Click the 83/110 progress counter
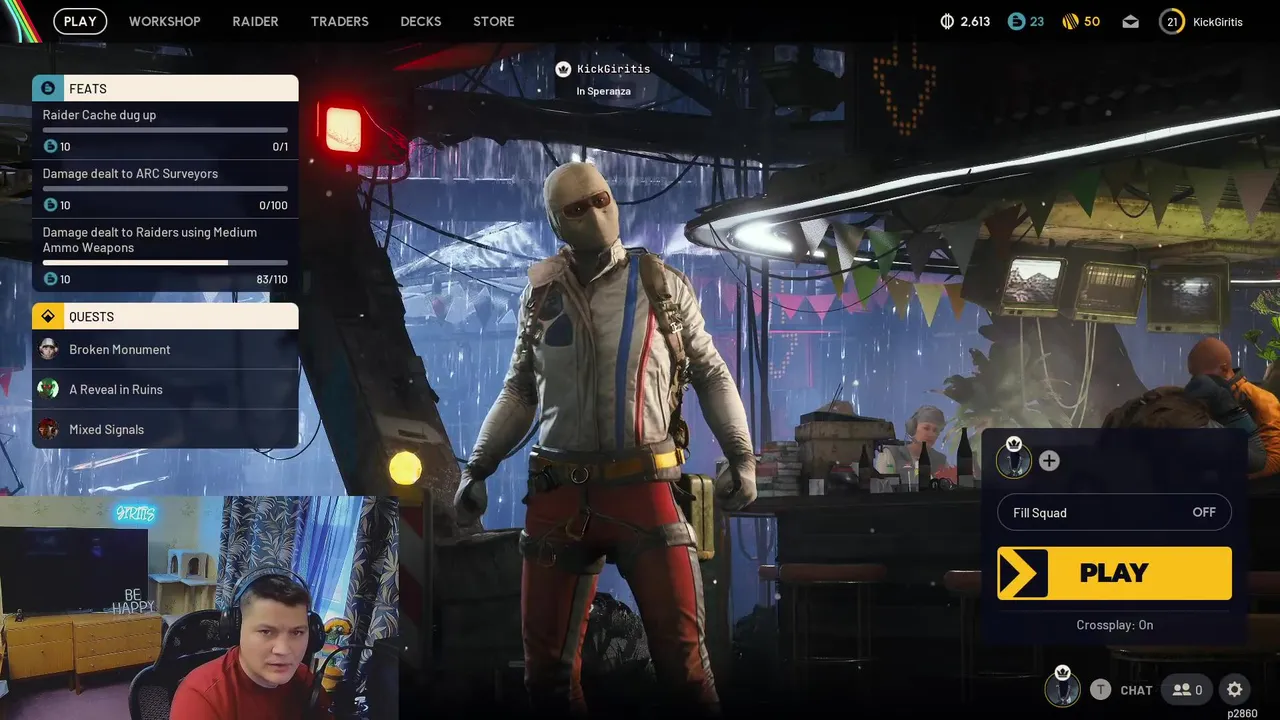1280x720 pixels. [x=272, y=280]
